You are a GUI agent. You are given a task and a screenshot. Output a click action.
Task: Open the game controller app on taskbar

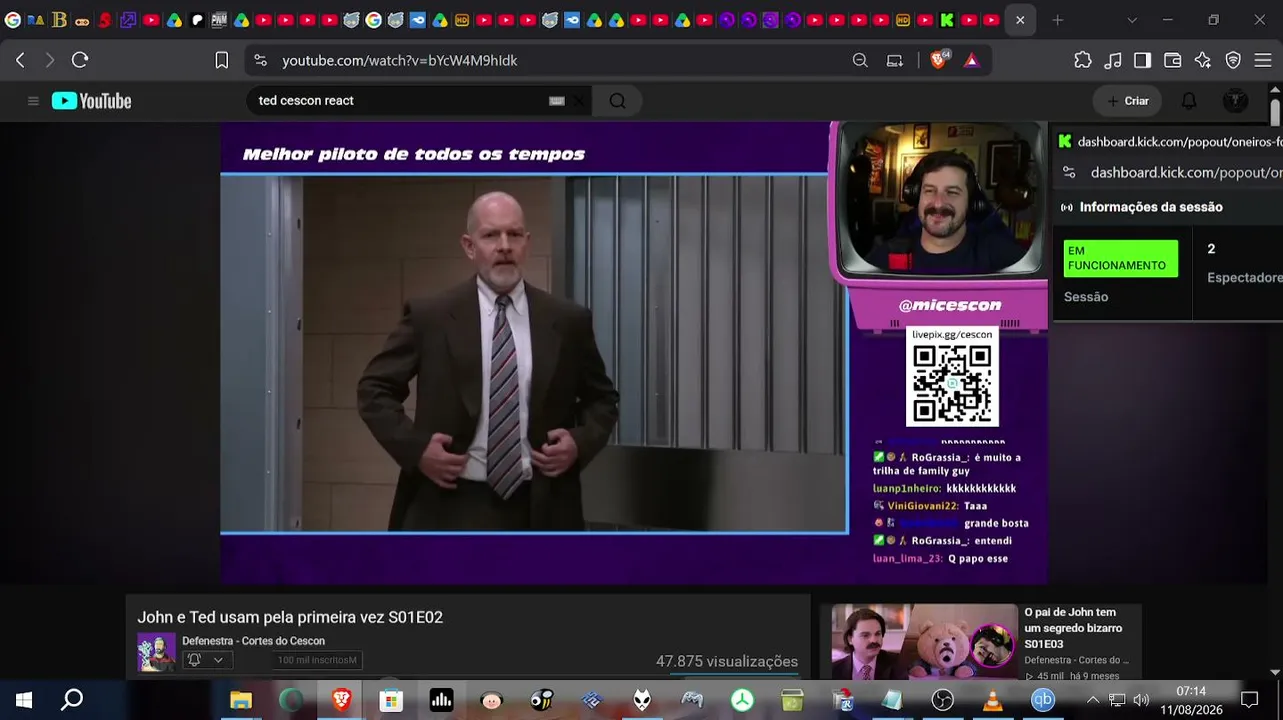coord(692,700)
